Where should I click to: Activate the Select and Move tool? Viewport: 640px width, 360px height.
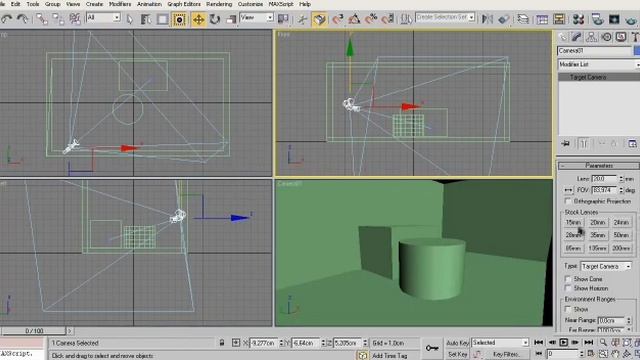(x=198, y=19)
